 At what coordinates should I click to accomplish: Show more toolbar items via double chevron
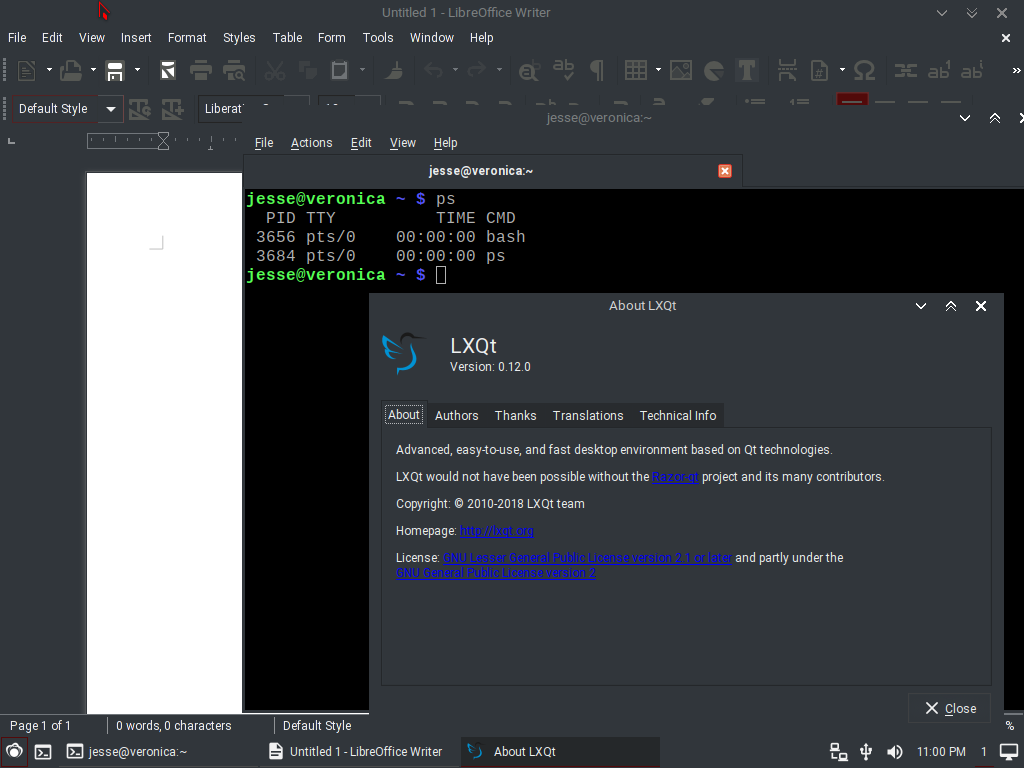(1016, 71)
